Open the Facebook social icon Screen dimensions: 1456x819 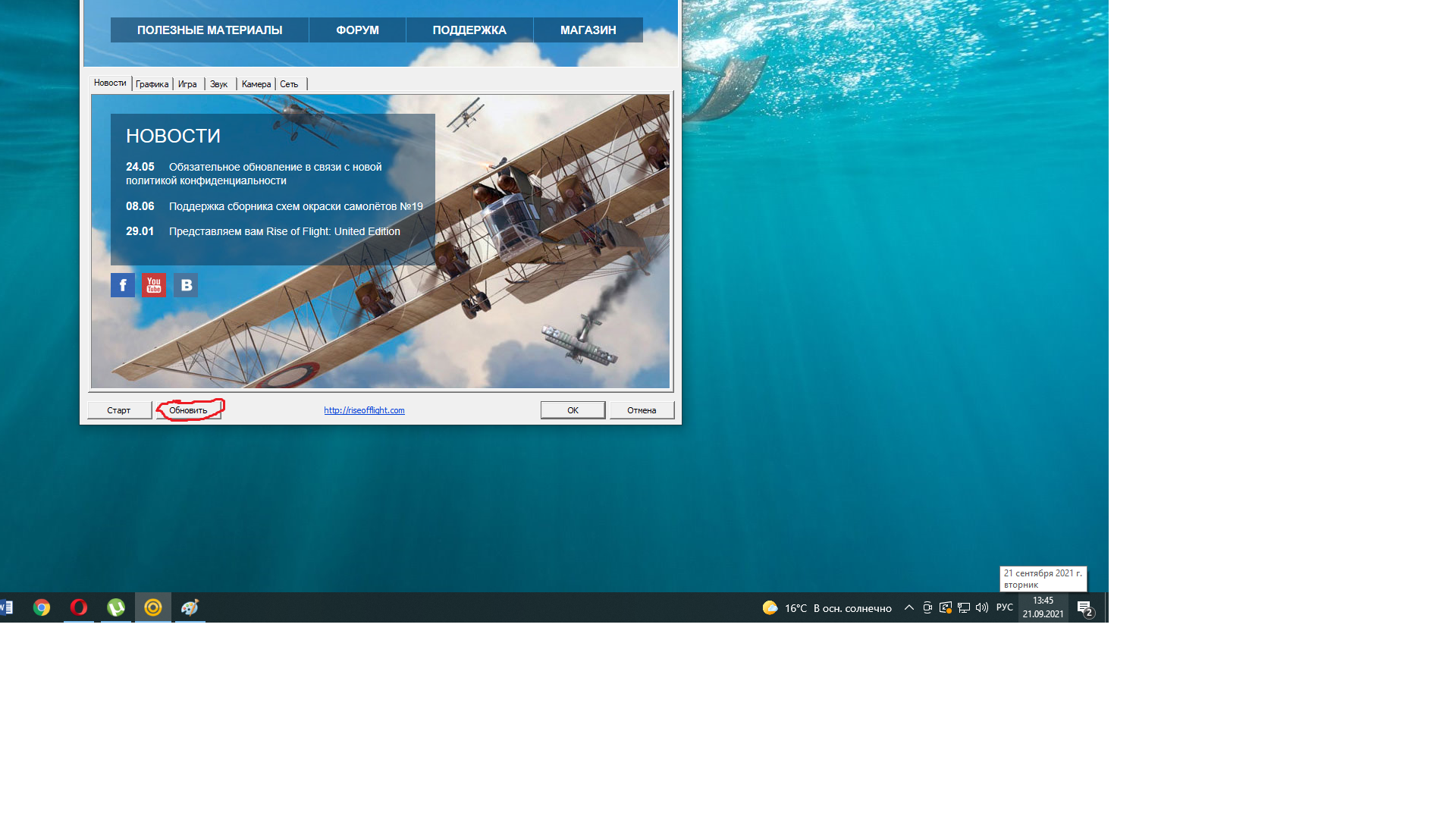click(123, 285)
